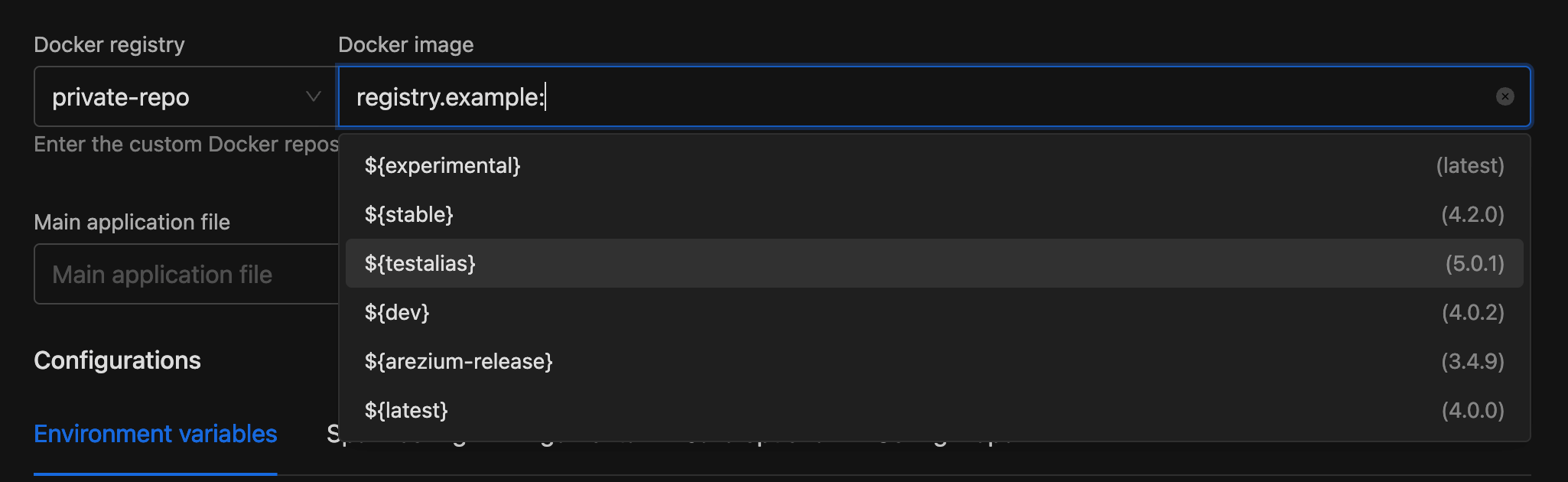This screenshot has height=482, width=1568.
Task: Choose the ${stable} tag suggestion
Action: pos(408,214)
